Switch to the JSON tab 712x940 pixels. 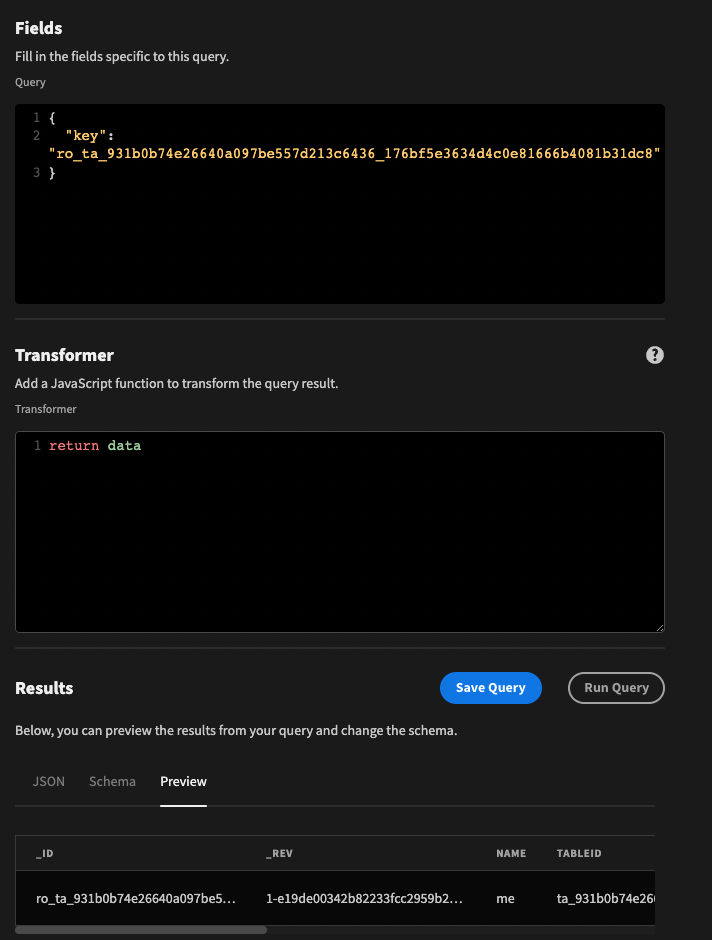coord(48,781)
